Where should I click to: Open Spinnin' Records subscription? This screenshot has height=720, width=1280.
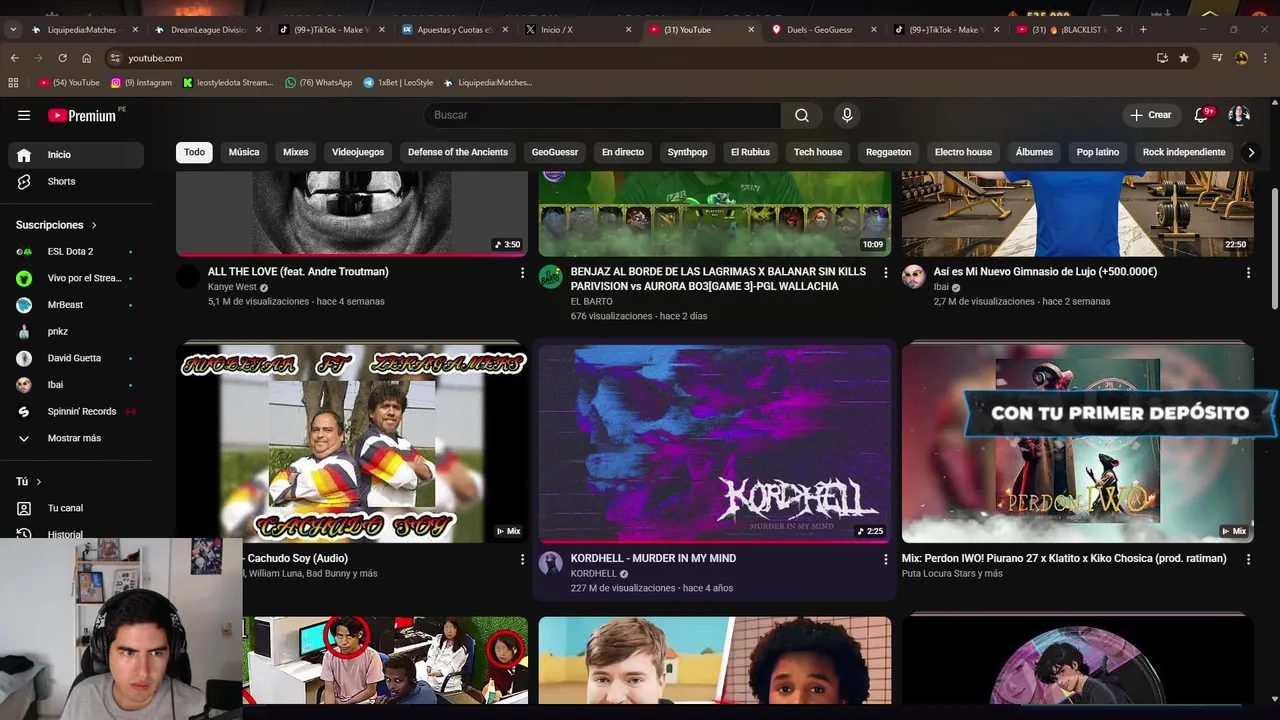[78, 411]
